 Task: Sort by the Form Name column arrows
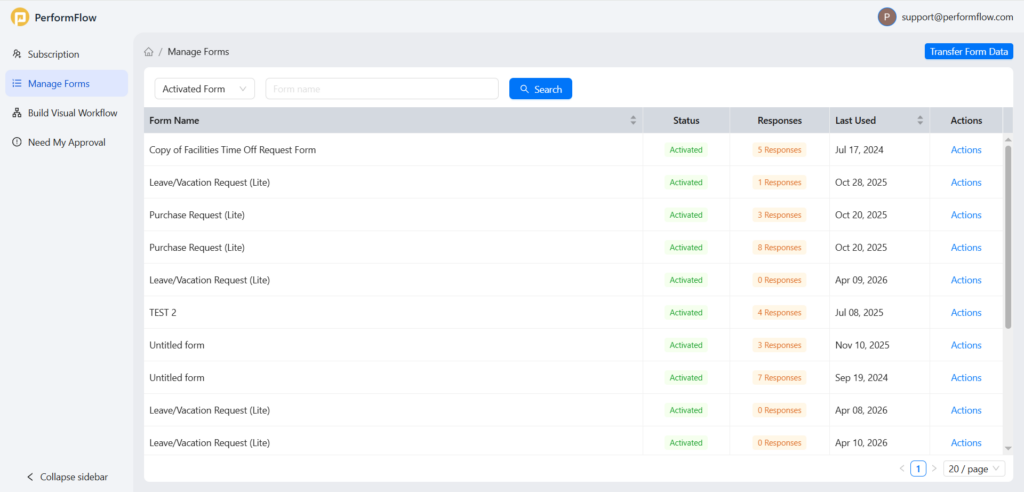point(633,120)
